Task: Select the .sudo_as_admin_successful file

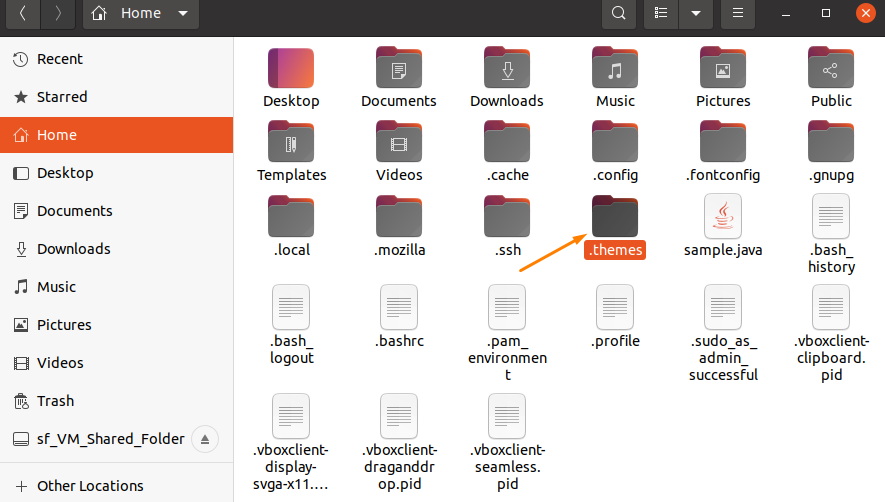Action: pyautogui.click(x=723, y=307)
